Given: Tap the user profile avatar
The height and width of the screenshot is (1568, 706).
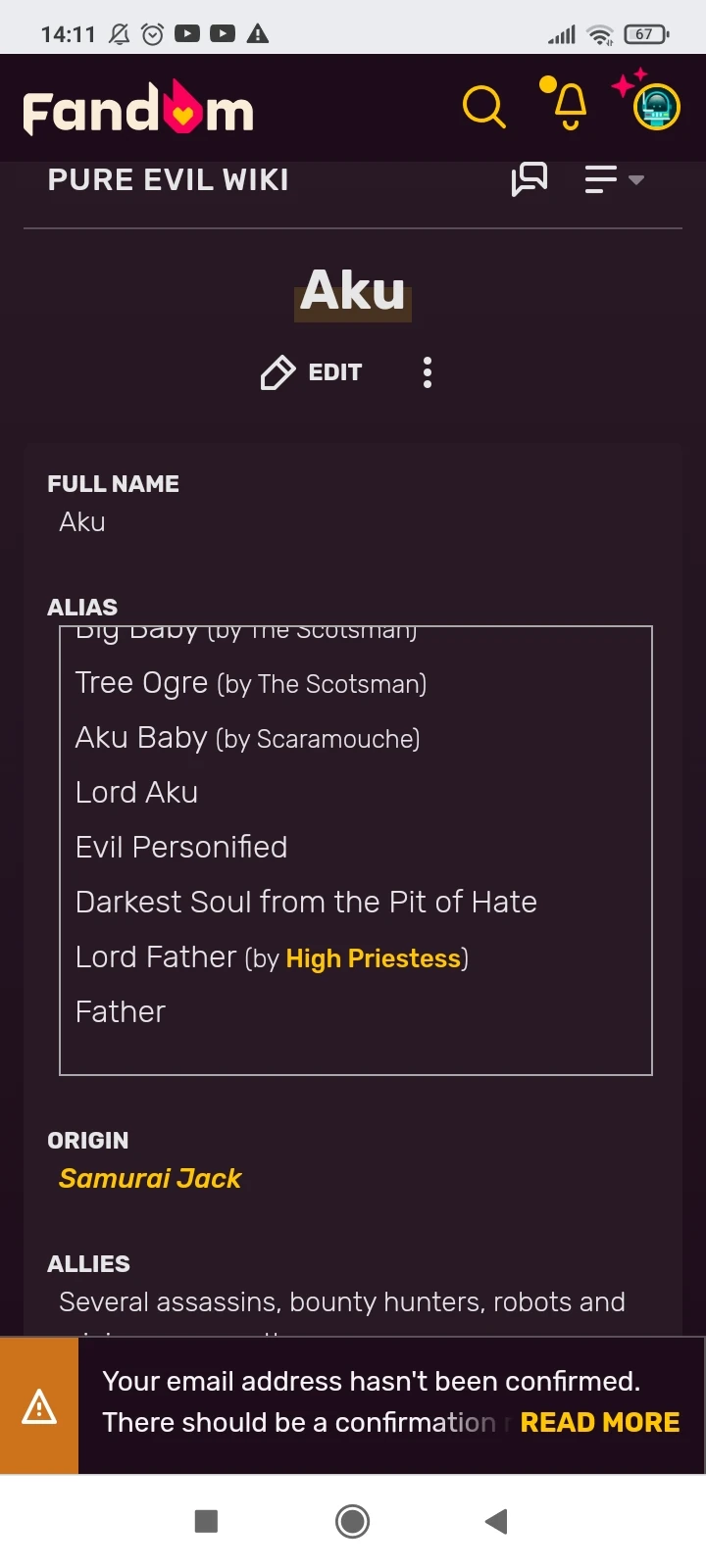Looking at the screenshot, I should 656,107.
